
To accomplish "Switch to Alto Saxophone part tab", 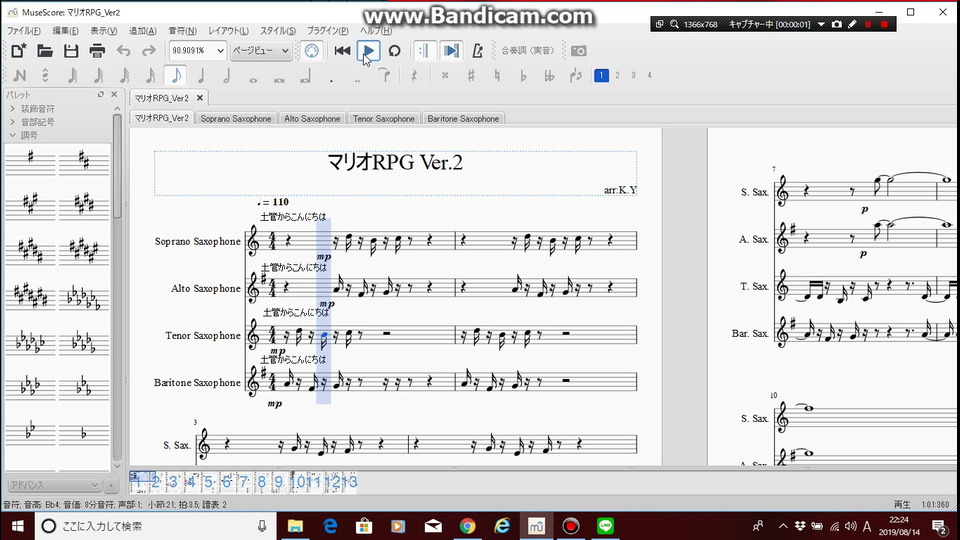I will tap(312, 119).
